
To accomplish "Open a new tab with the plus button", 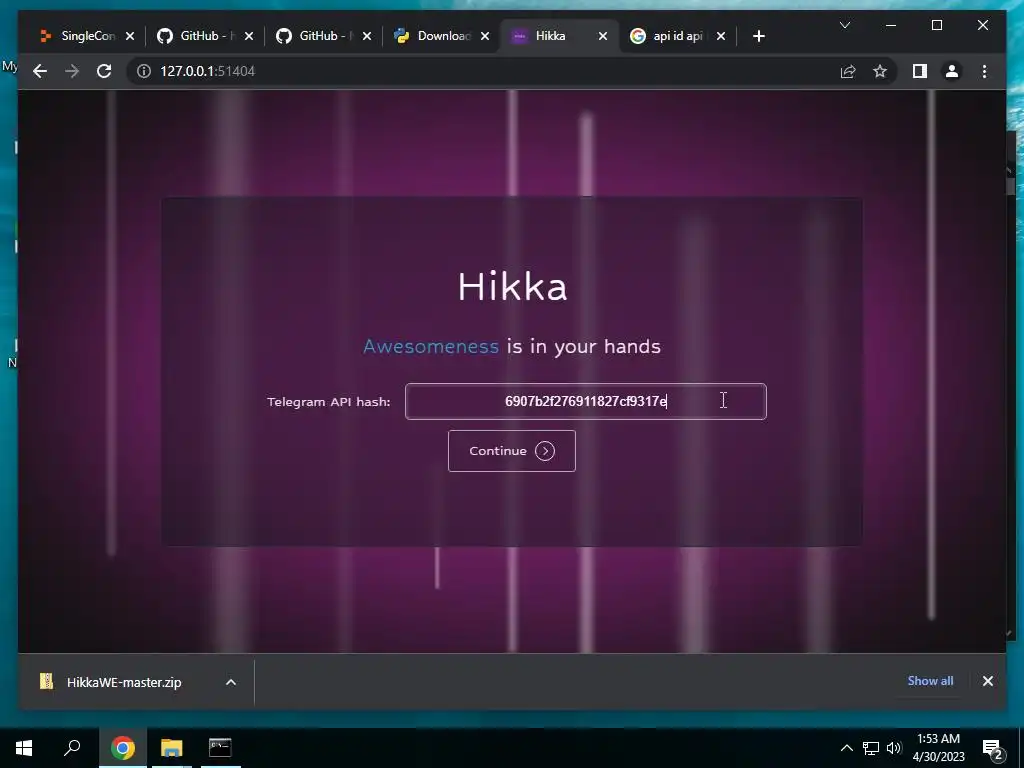I will [x=758, y=36].
